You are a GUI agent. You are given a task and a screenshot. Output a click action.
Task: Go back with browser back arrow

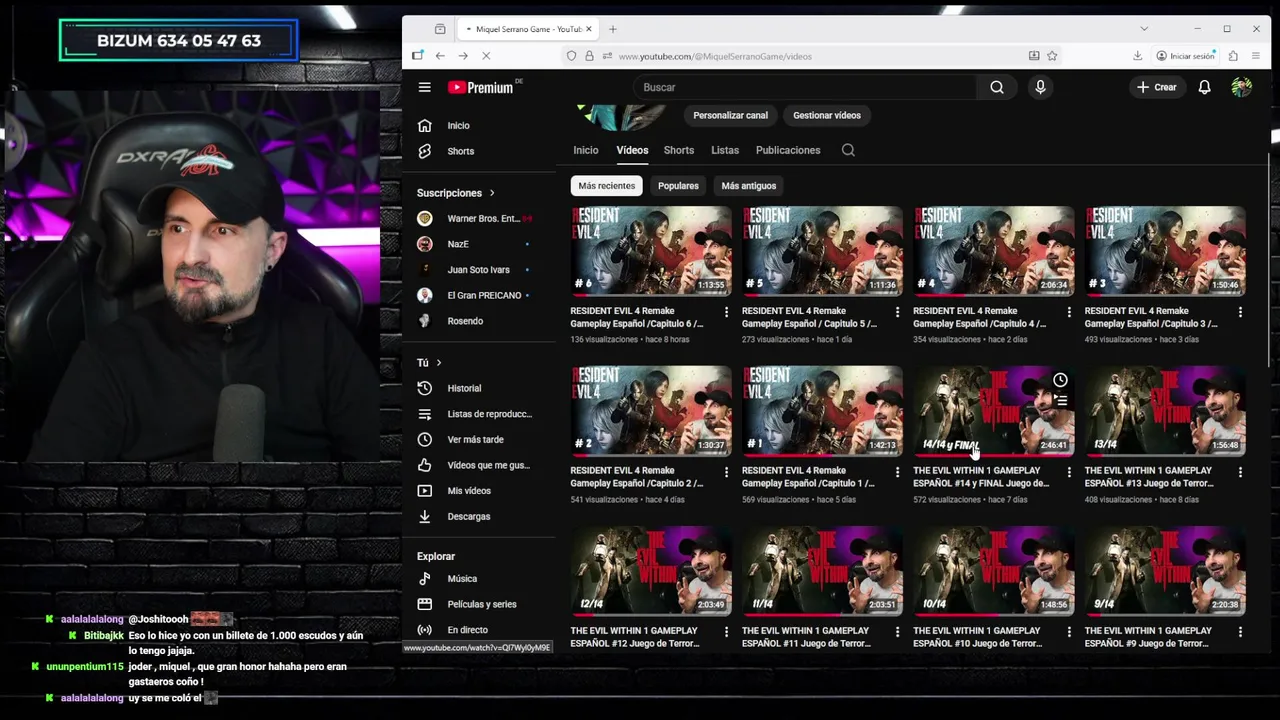(440, 56)
